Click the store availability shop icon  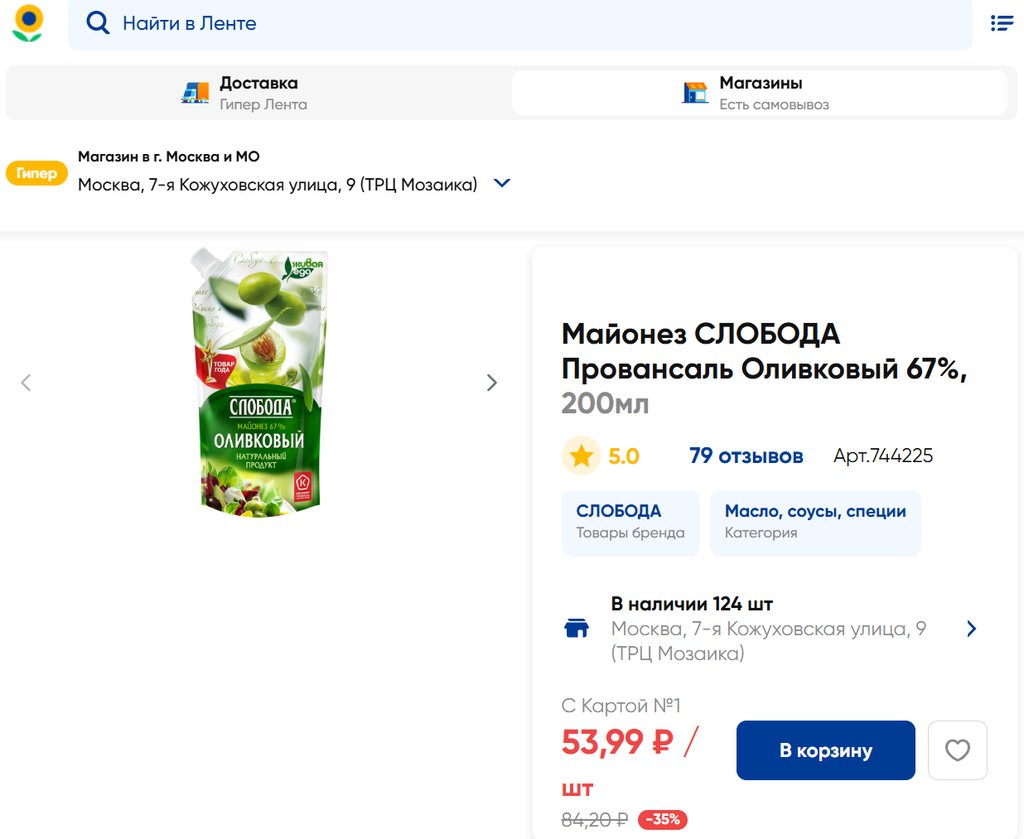click(577, 629)
